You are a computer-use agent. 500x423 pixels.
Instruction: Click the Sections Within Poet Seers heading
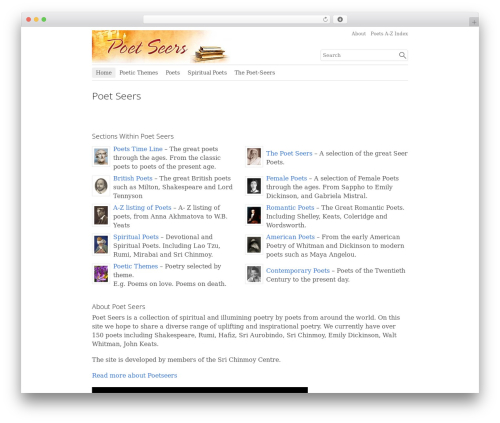click(x=133, y=136)
